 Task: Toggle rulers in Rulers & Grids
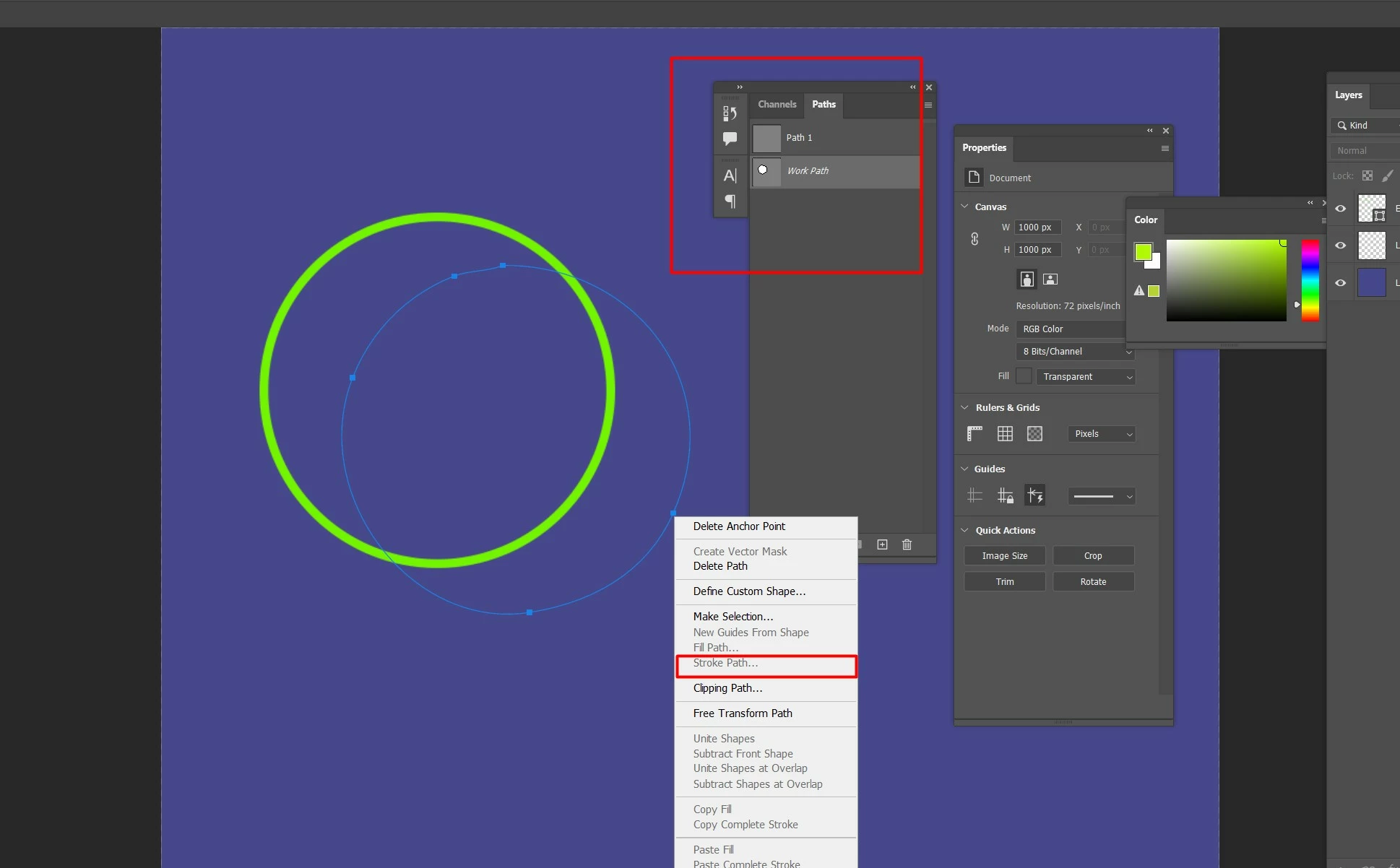975,433
